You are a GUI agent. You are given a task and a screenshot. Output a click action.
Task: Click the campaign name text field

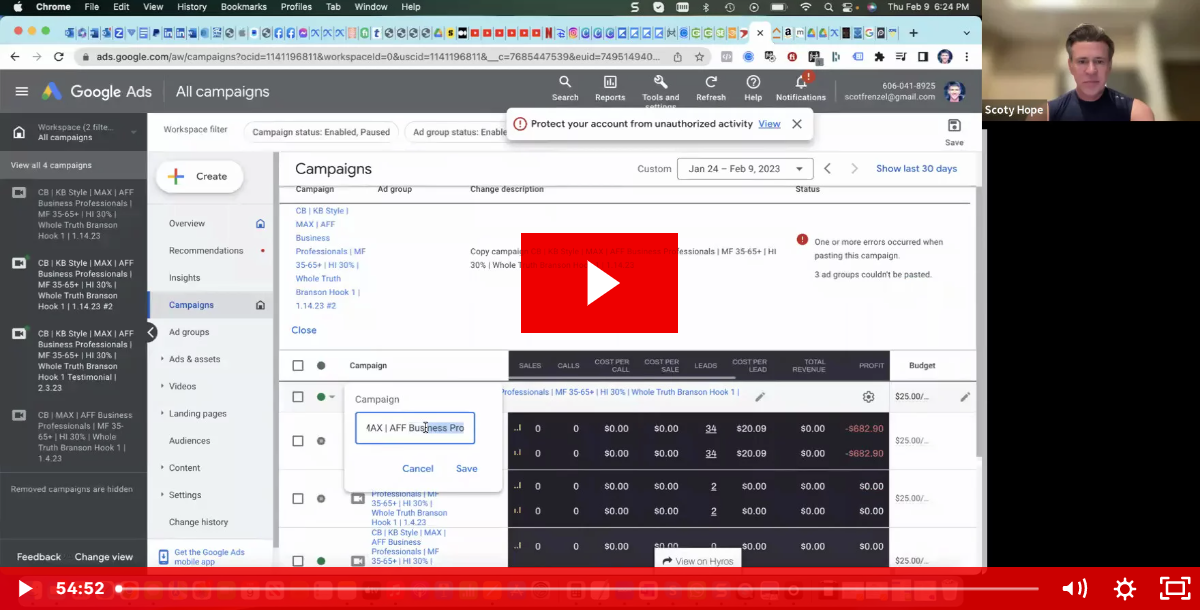415,428
